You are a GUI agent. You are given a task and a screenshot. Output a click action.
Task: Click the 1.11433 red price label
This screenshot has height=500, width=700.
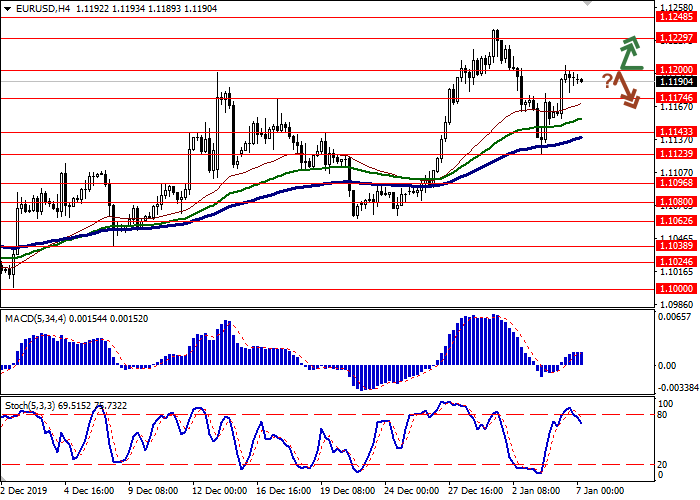pos(676,132)
